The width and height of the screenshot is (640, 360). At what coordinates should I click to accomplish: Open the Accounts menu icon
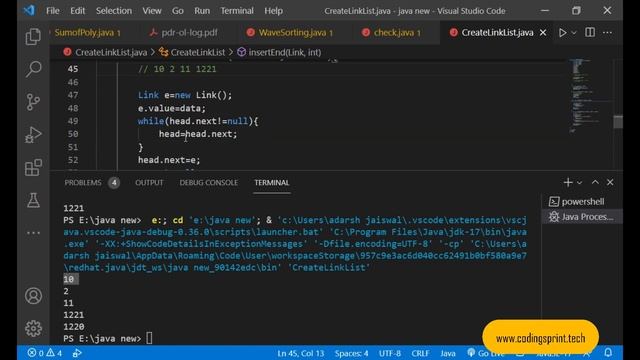(33, 296)
